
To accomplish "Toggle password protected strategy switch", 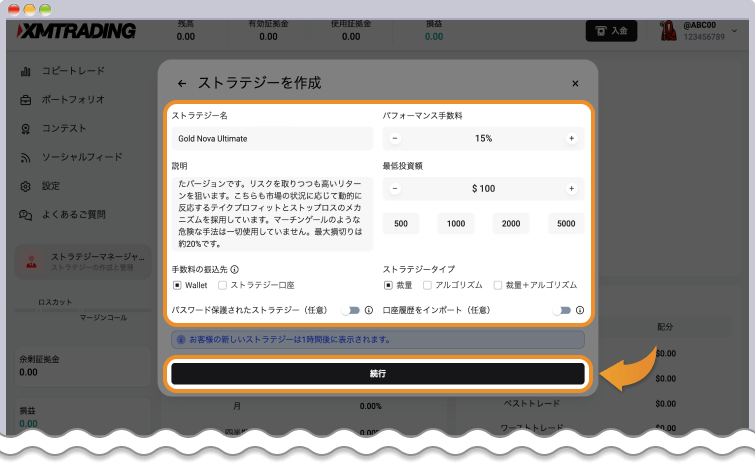I will (351, 311).
